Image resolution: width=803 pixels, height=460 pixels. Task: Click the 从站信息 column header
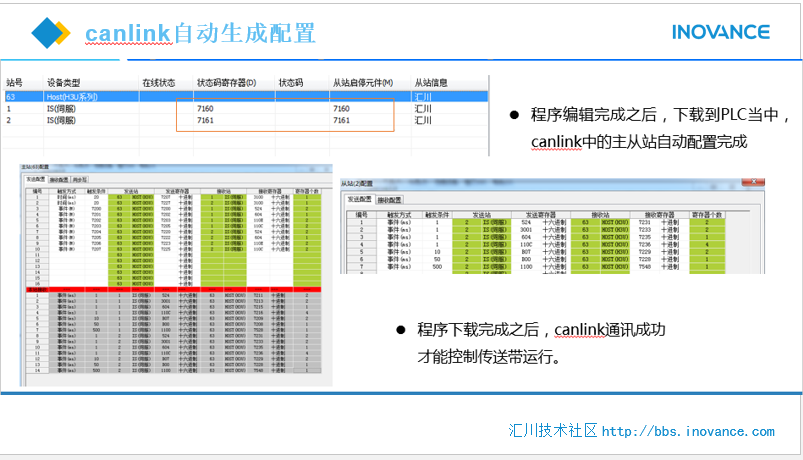pyautogui.click(x=431, y=82)
